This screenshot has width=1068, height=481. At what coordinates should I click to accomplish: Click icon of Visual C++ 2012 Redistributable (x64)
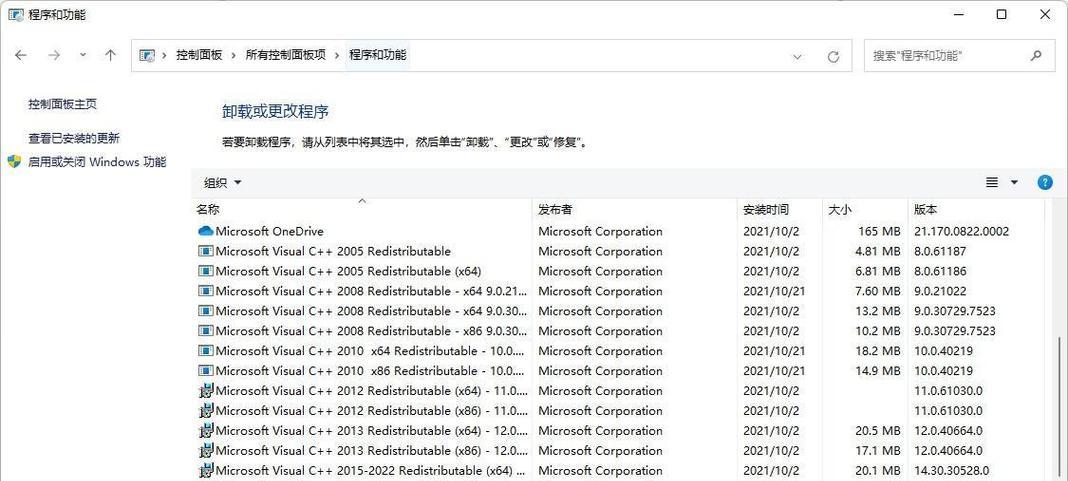tap(206, 391)
